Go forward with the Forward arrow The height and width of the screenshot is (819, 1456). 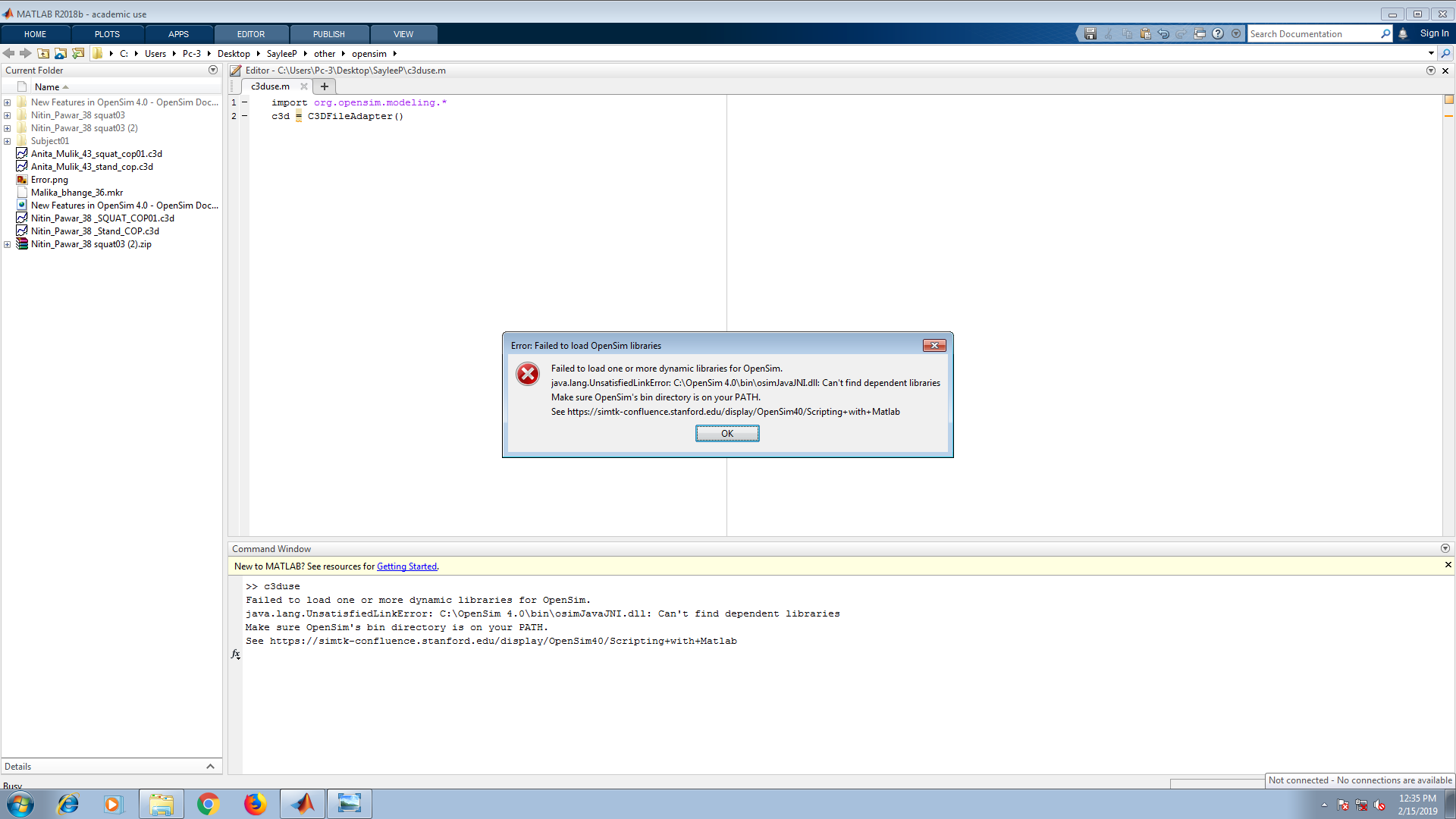tap(26, 53)
